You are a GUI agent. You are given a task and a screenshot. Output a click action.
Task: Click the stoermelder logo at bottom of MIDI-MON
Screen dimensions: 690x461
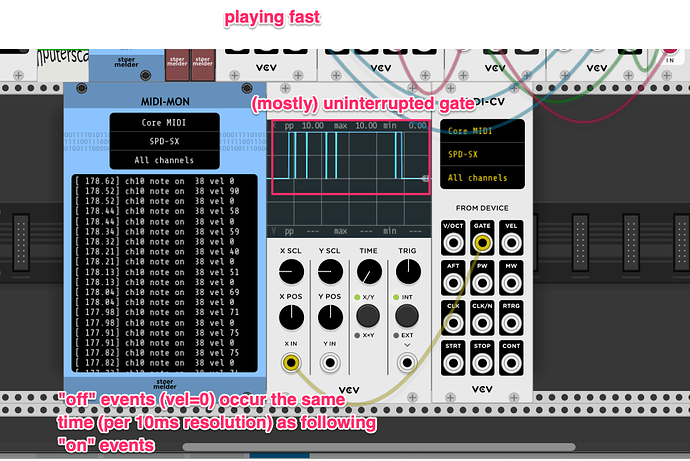165,384
